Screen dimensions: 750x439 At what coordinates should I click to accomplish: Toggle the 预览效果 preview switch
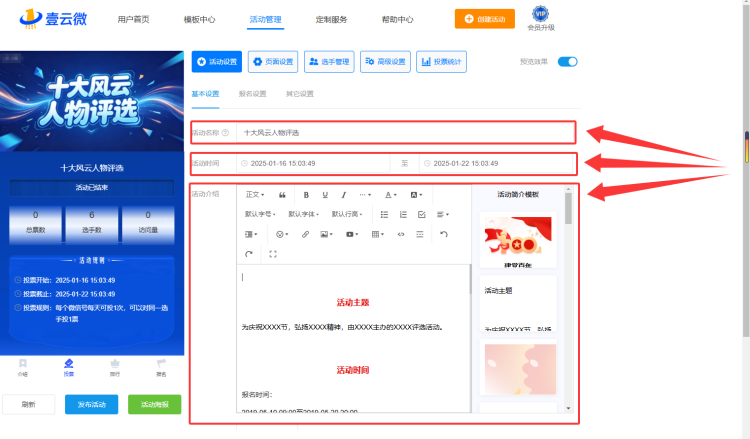click(x=567, y=62)
